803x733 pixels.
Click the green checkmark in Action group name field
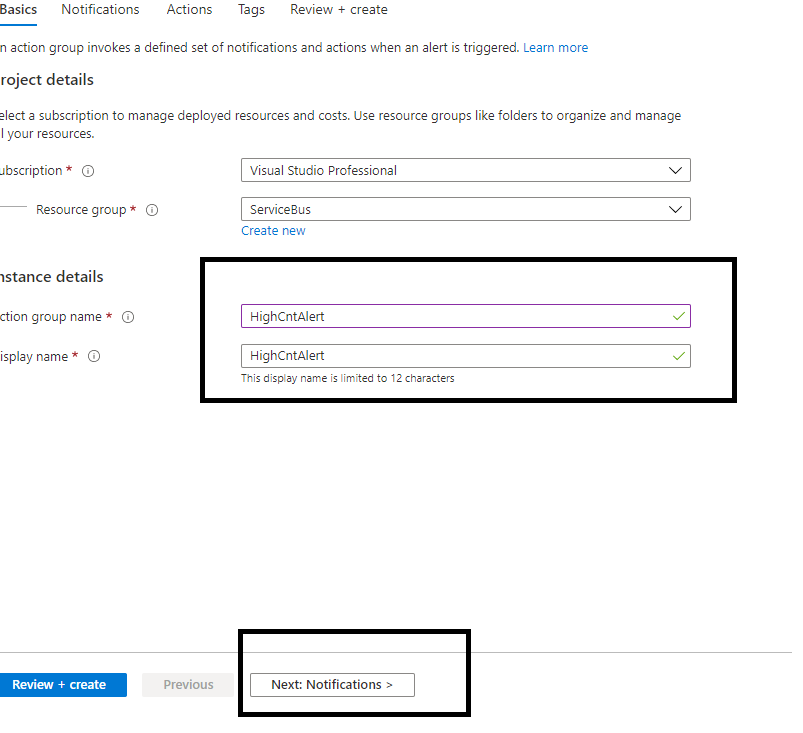[x=679, y=316]
